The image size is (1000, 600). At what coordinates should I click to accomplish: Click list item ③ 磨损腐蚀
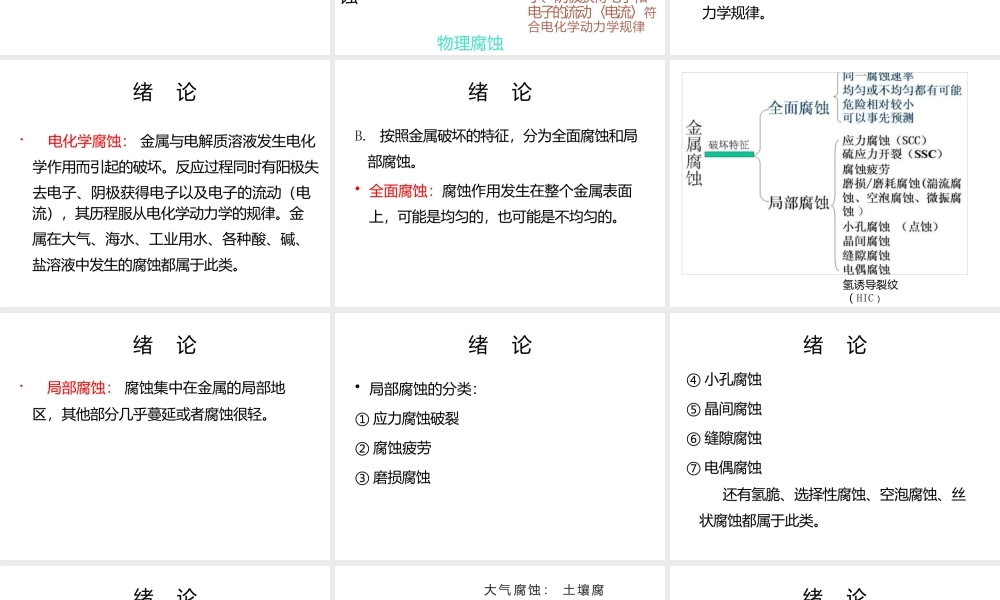coord(393,477)
